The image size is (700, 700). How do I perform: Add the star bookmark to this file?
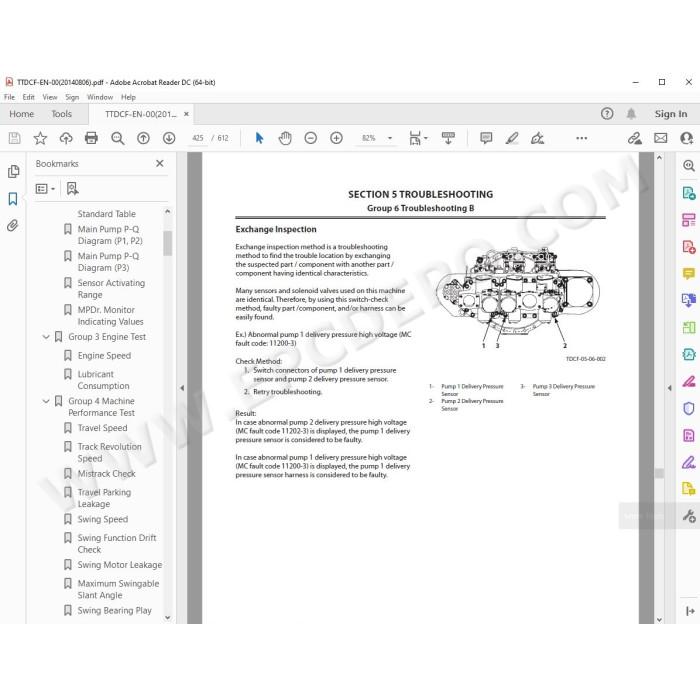(40, 138)
